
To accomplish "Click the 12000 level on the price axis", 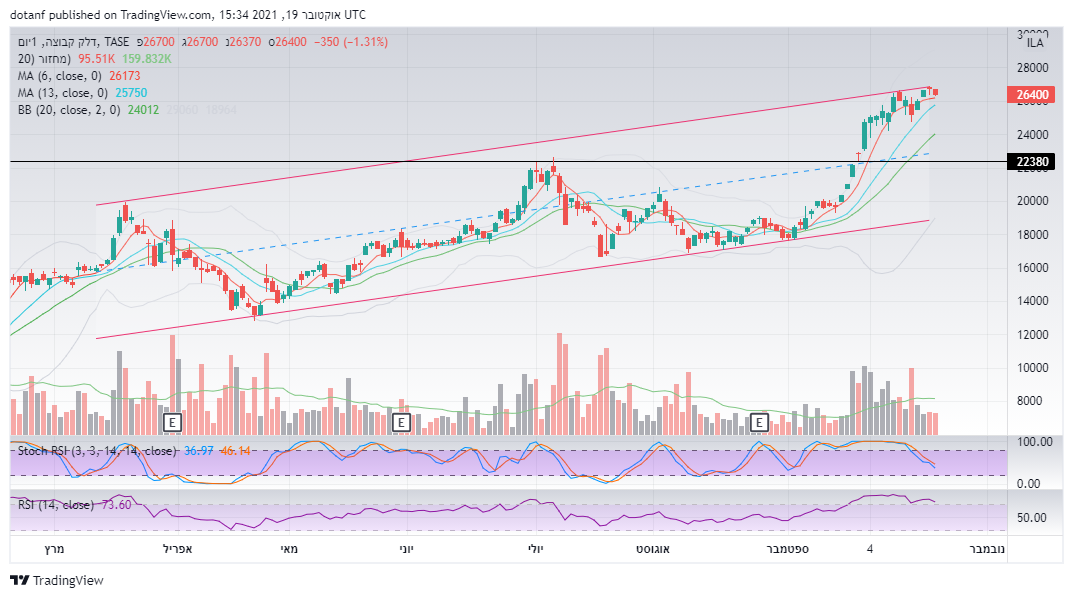I will click(1032, 335).
